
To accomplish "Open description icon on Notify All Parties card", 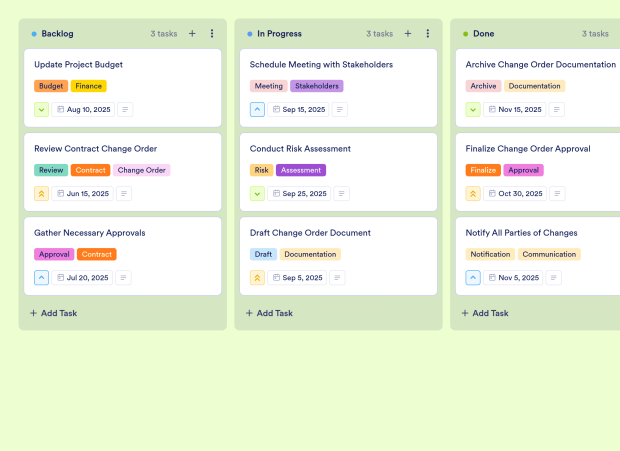I will click(554, 278).
